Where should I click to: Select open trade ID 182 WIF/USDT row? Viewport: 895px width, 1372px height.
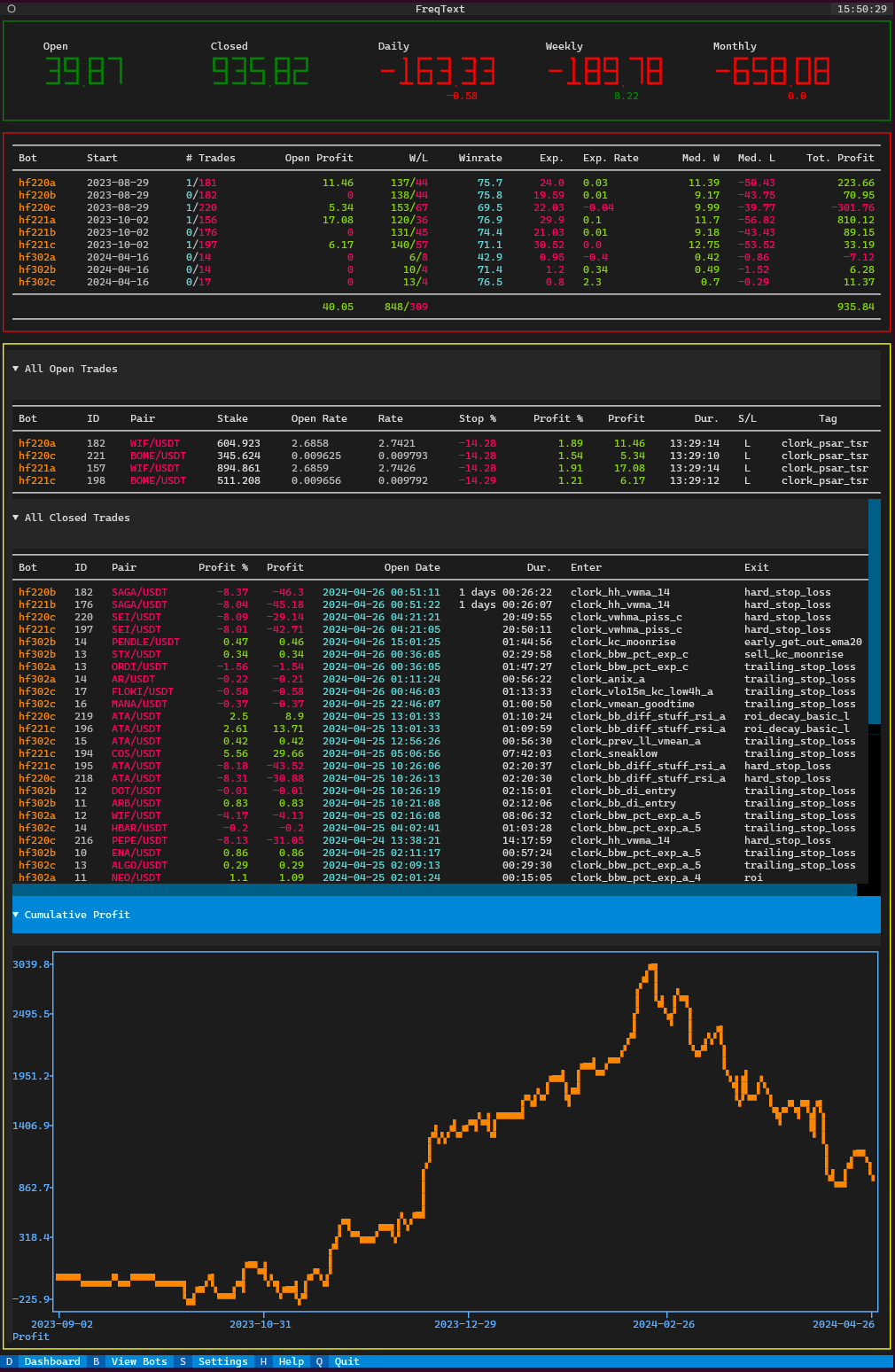pos(447,443)
